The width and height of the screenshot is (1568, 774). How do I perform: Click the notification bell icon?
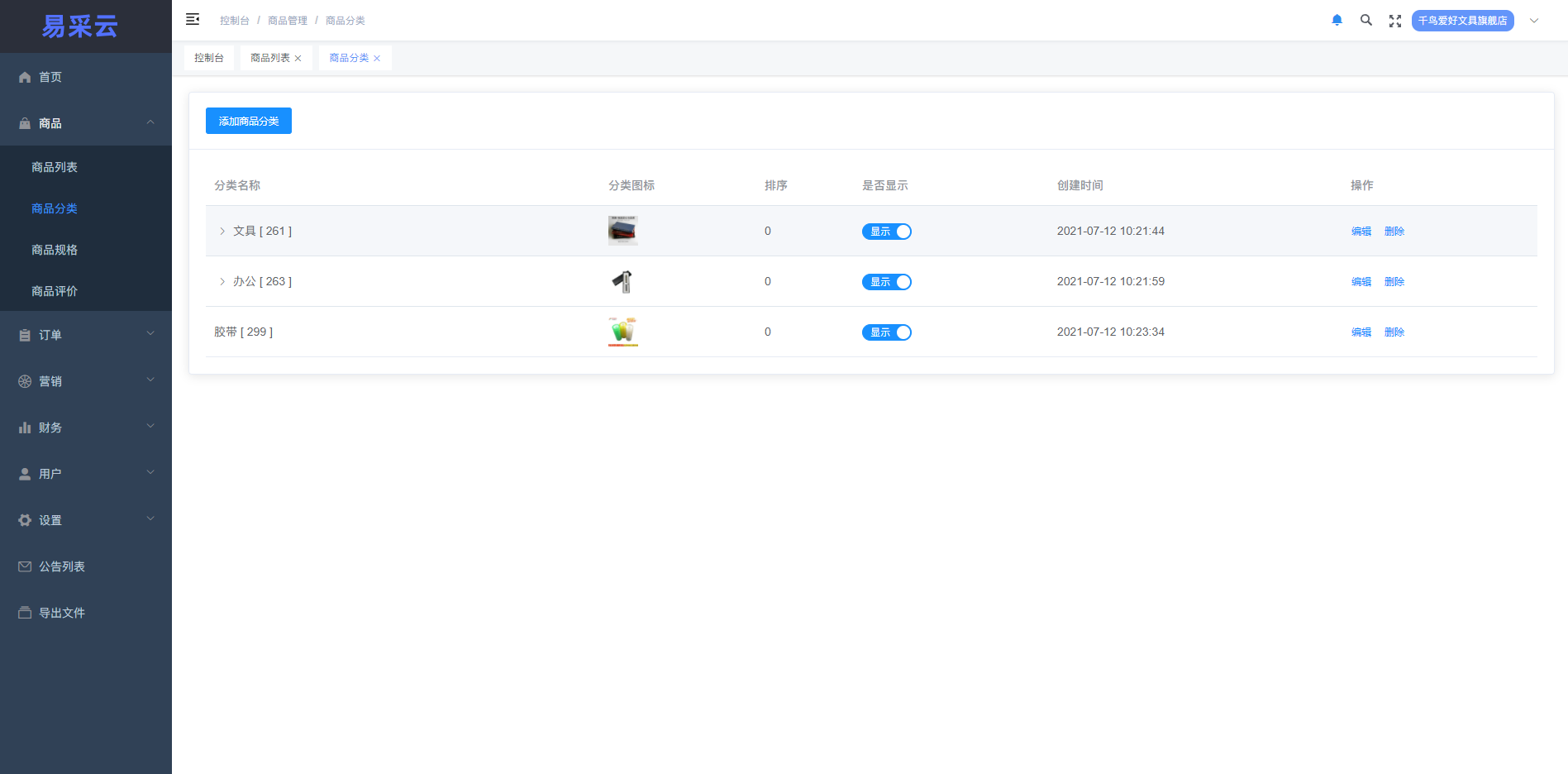point(1337,21)
